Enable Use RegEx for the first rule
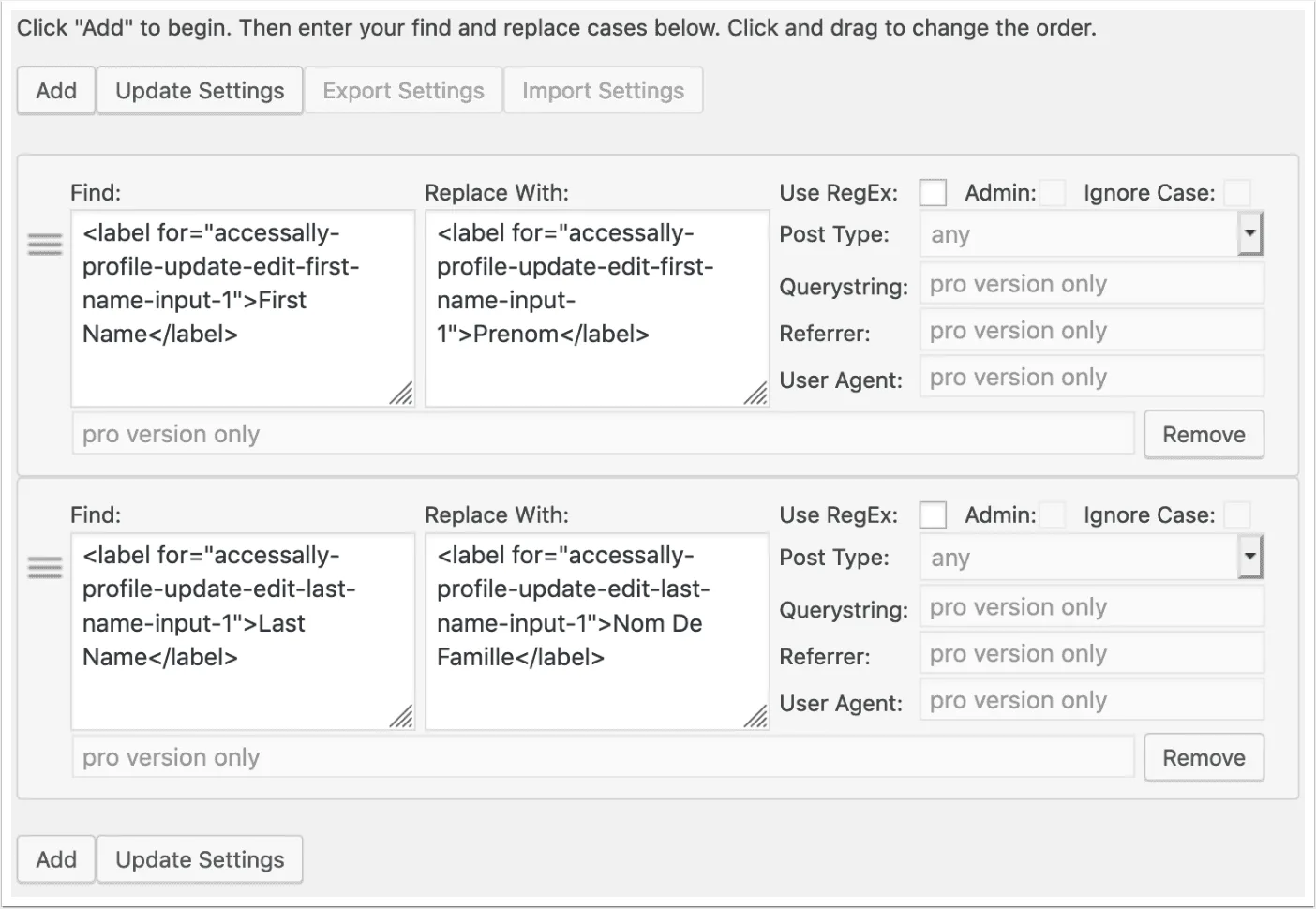Viewport: 1316px width, 909px height. pos(933,193)
